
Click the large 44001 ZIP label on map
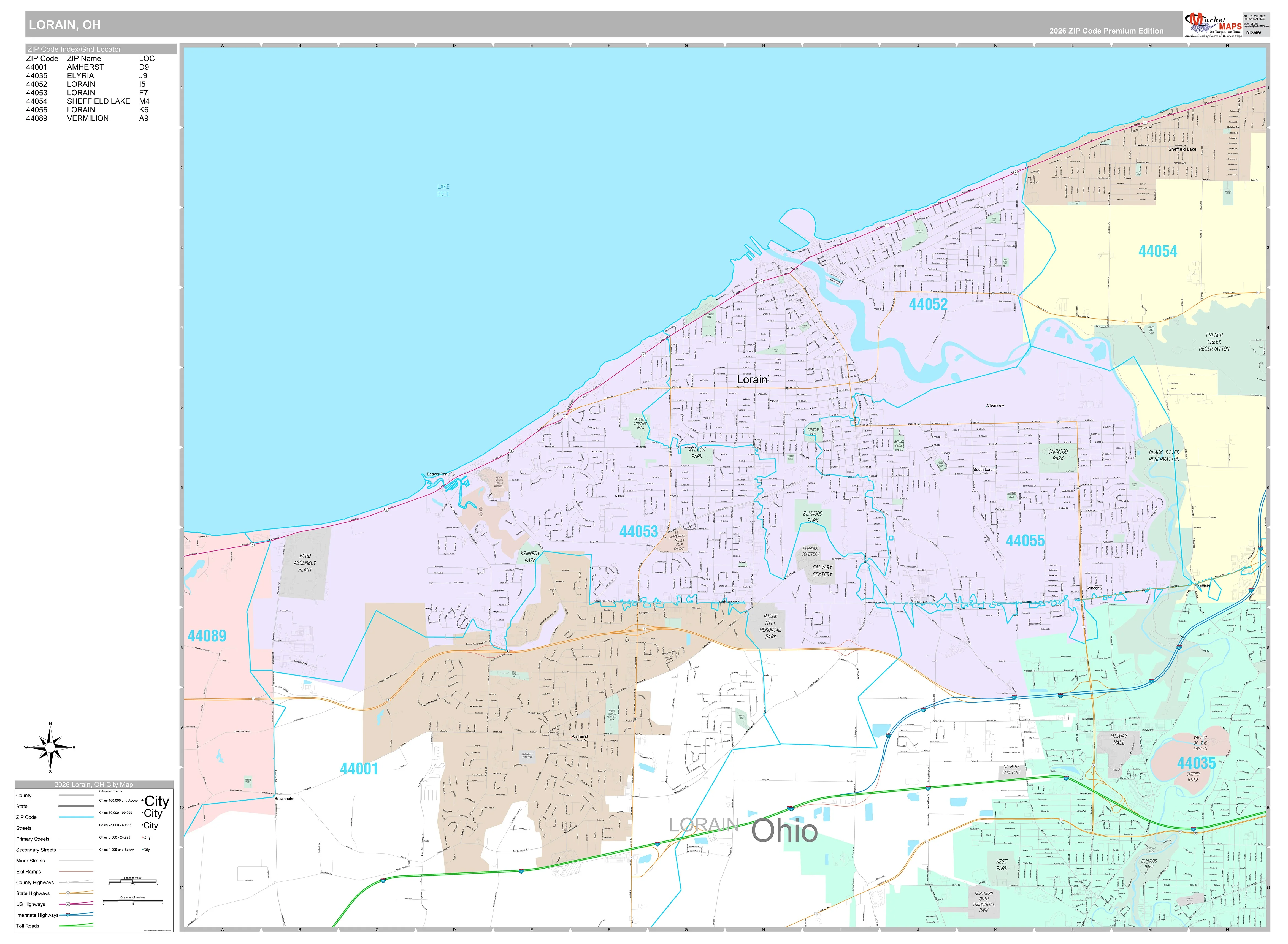click(x=359, y=769)
